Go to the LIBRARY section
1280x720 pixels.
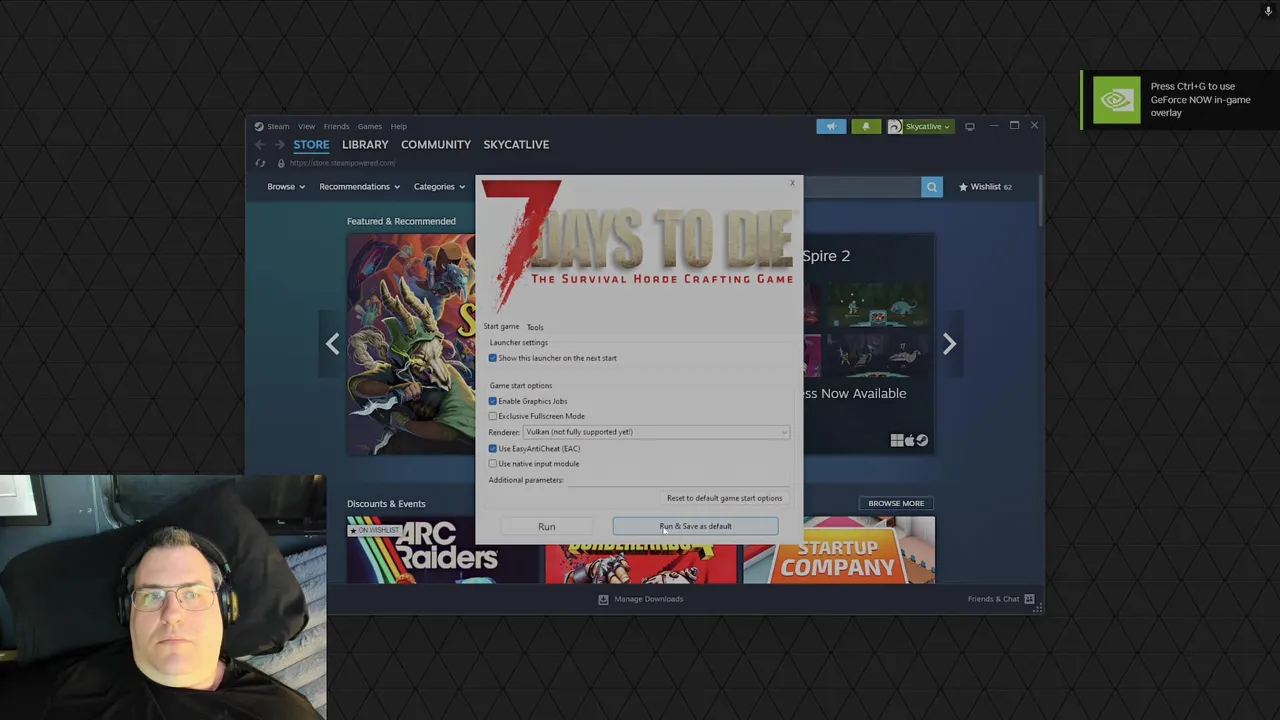[365, 145]
